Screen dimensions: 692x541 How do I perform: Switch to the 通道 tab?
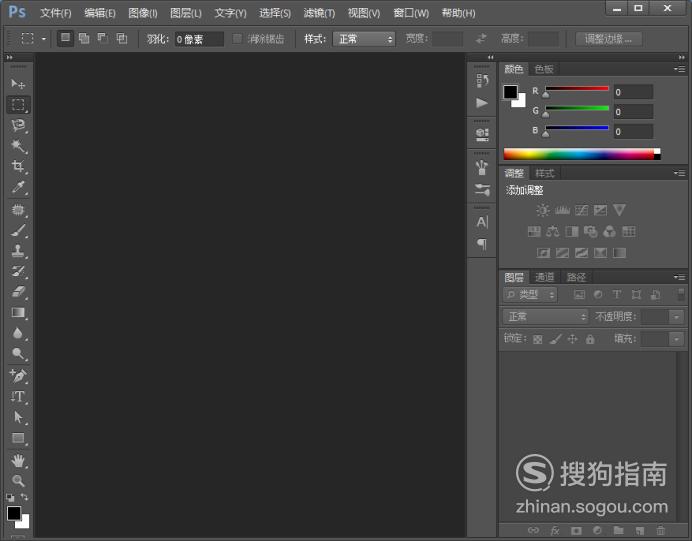click(545, 277)
